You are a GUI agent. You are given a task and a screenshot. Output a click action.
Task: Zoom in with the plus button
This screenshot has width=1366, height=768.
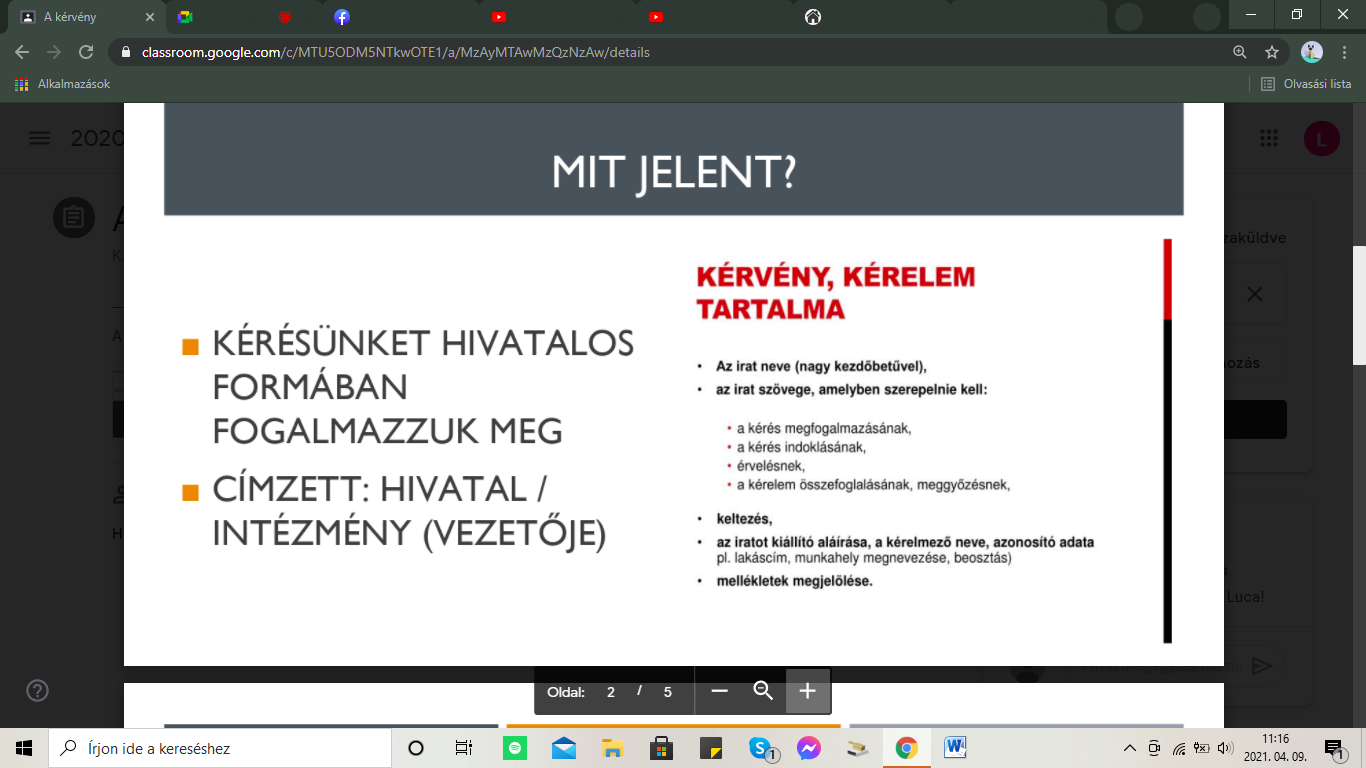[808, 691]
